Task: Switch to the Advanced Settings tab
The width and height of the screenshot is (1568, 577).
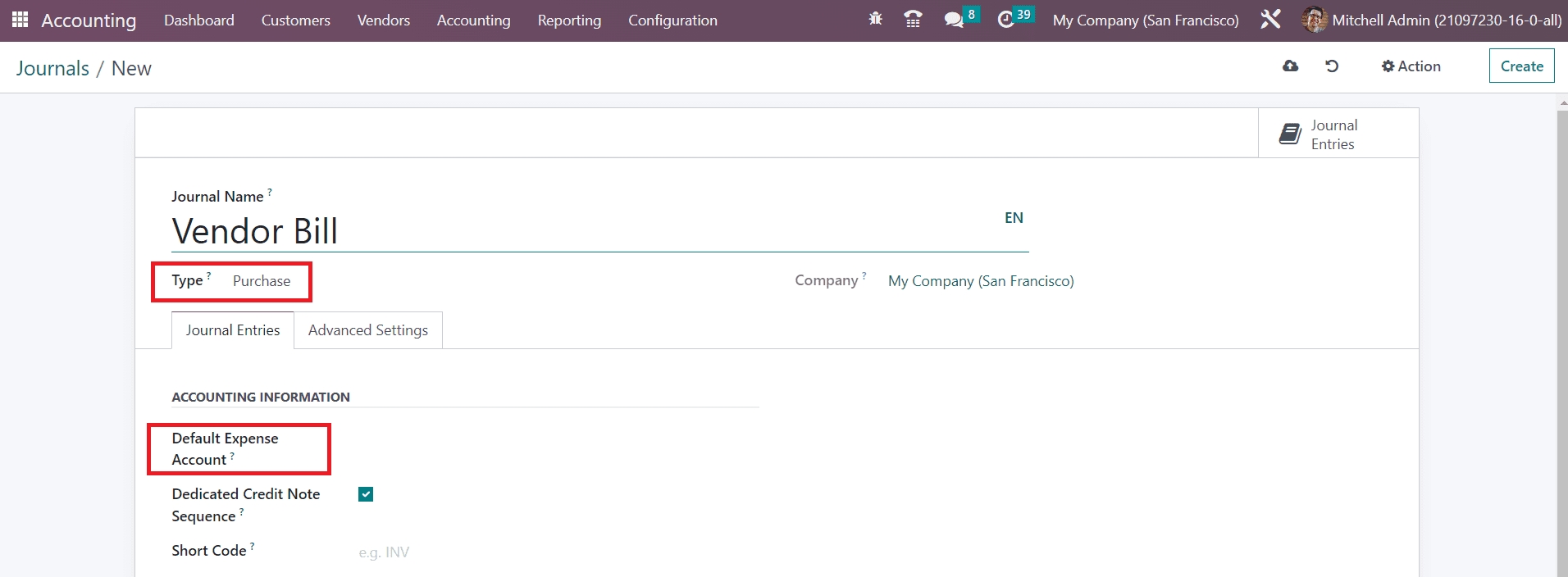Action: [368, 330]
